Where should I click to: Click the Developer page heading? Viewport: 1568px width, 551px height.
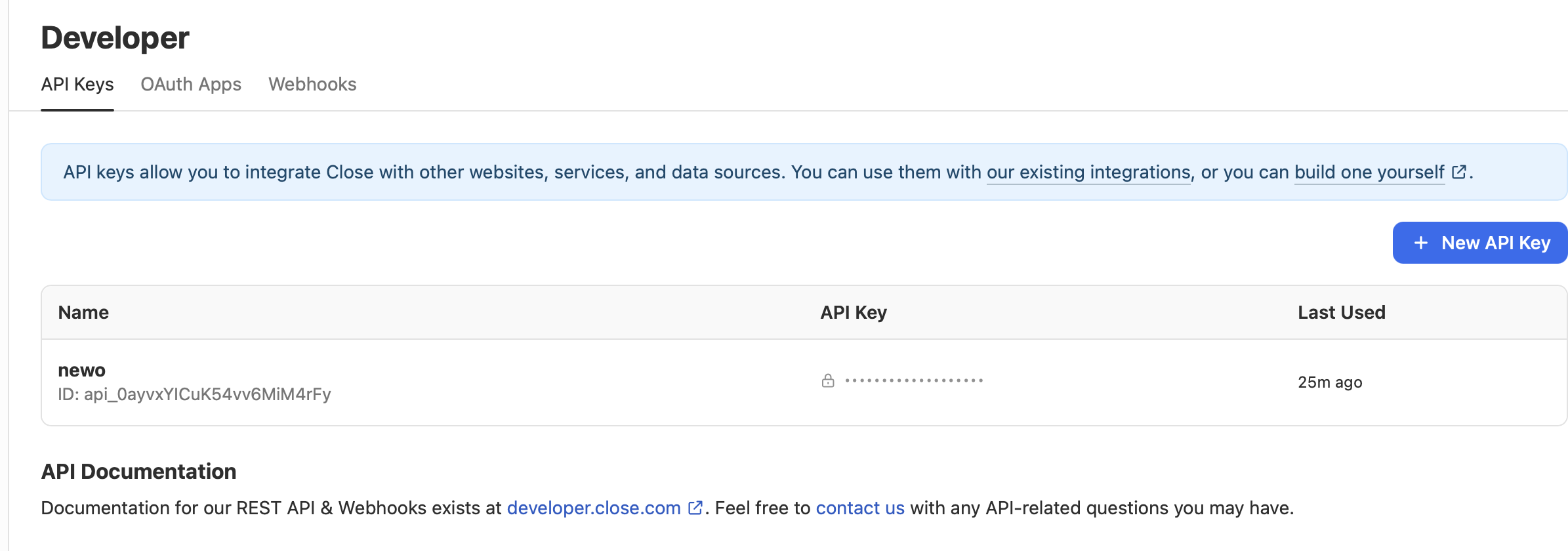click(x=115, y=38)
